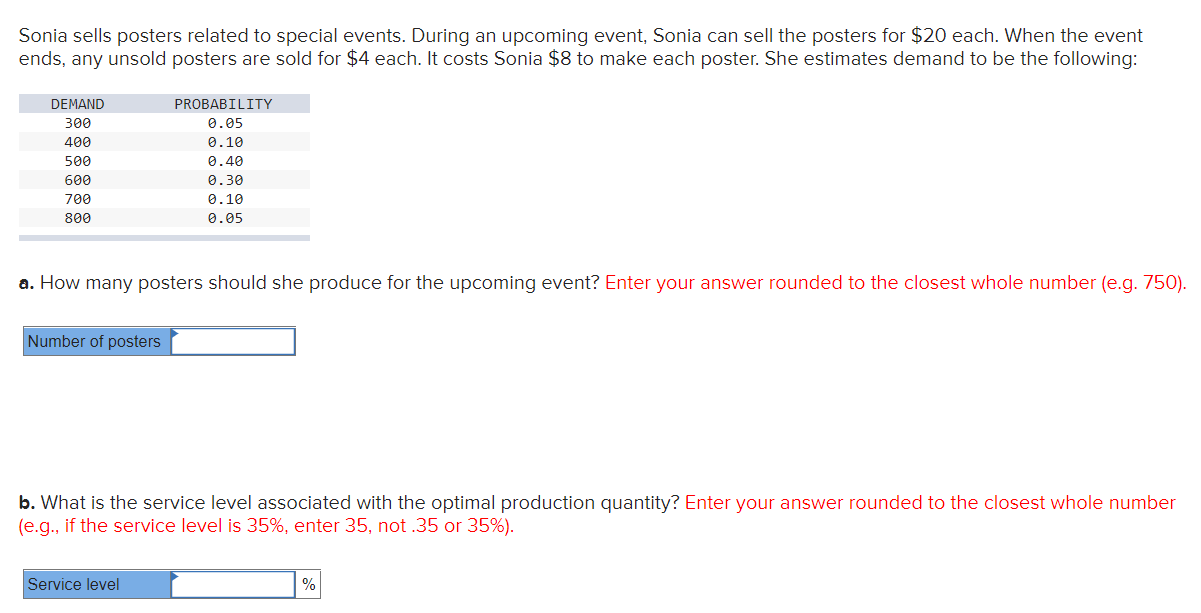Click the demand row showing 300
This screenshot has height=613, width=1201.
coord(77,122)
